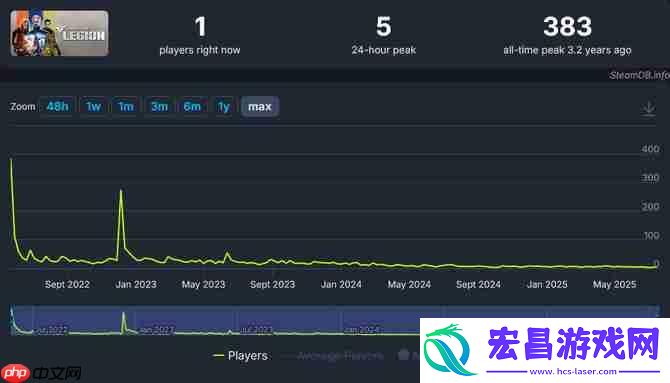670x383 pixels.
Task: Click the green dragon logo in watermark
Action: click(447, 350)
